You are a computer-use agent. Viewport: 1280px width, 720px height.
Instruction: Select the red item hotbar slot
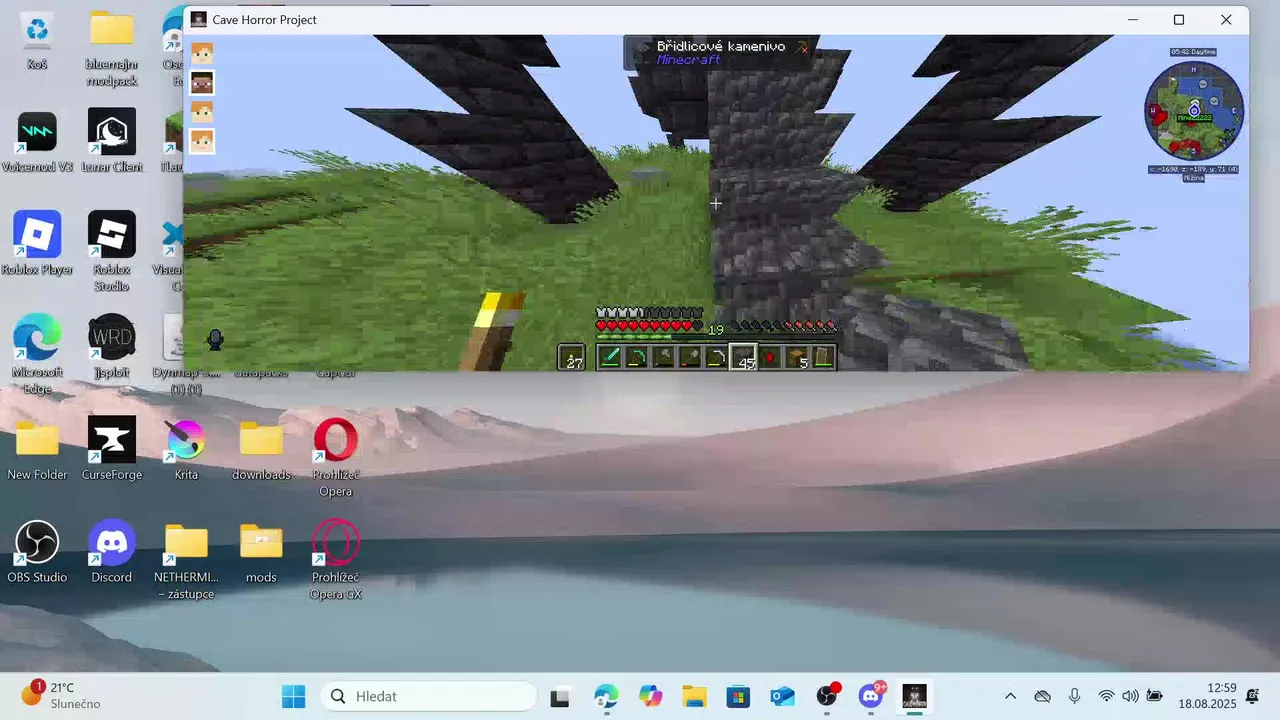pos(770,357)
